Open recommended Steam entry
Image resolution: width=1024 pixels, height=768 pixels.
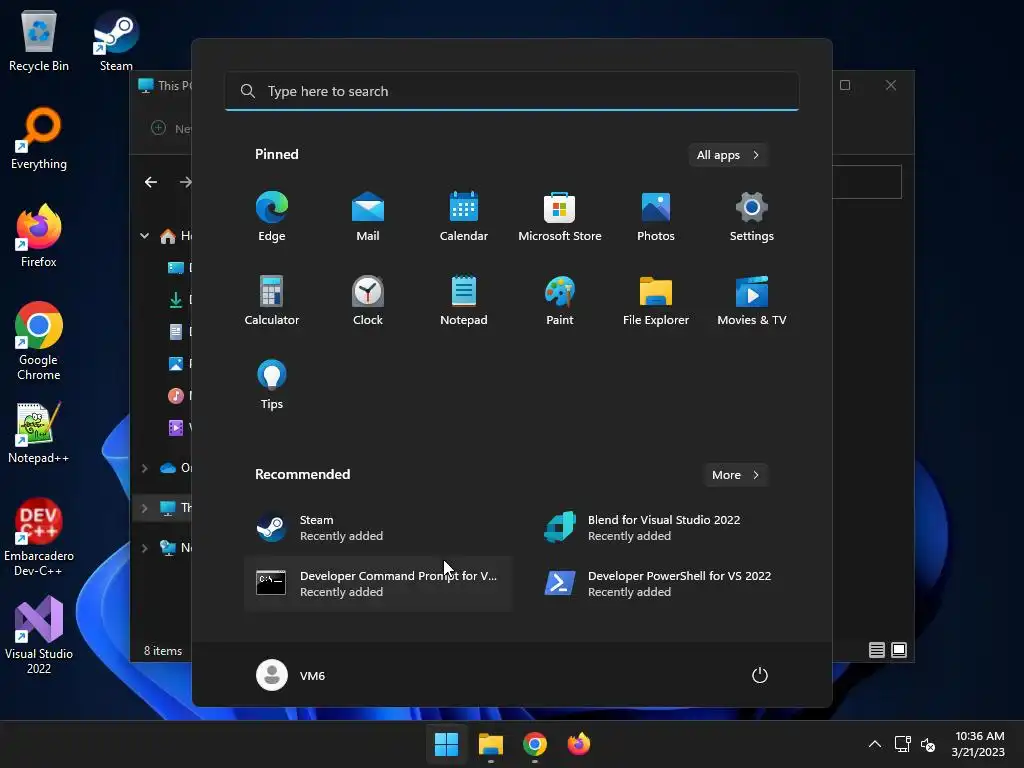coord(377,528)
